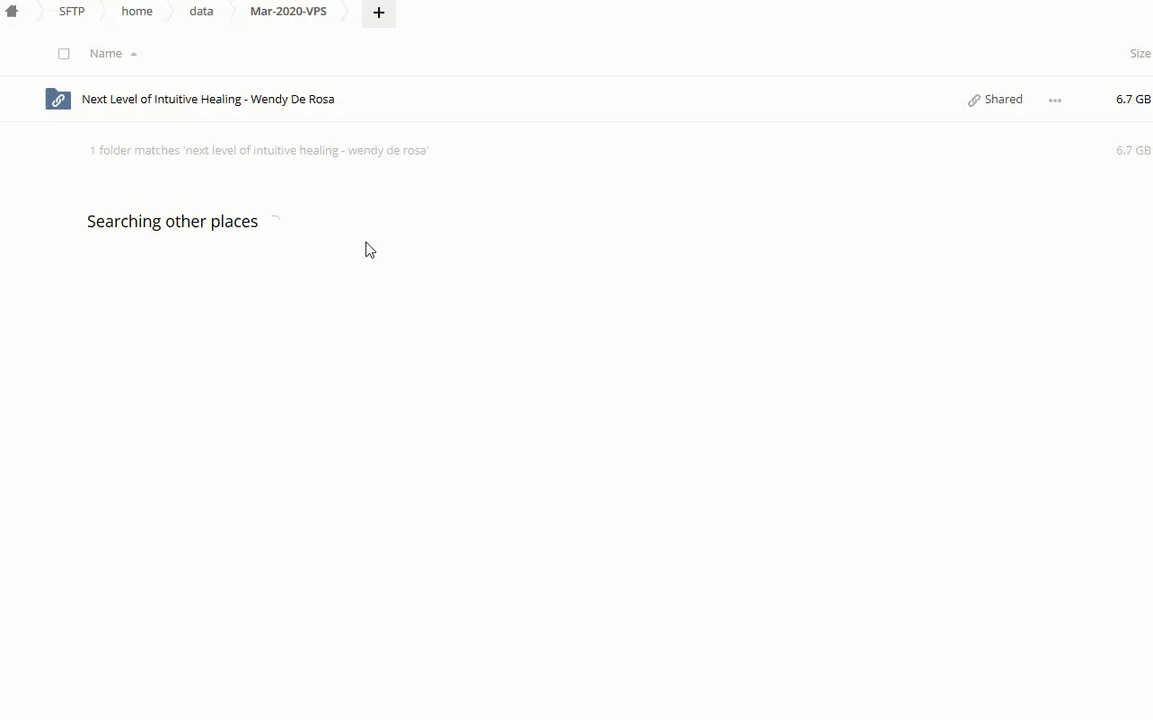Open the Next Level of Intuitive Healing folder
Viewport: 1153px width, 720px height.
pos(208,99)
